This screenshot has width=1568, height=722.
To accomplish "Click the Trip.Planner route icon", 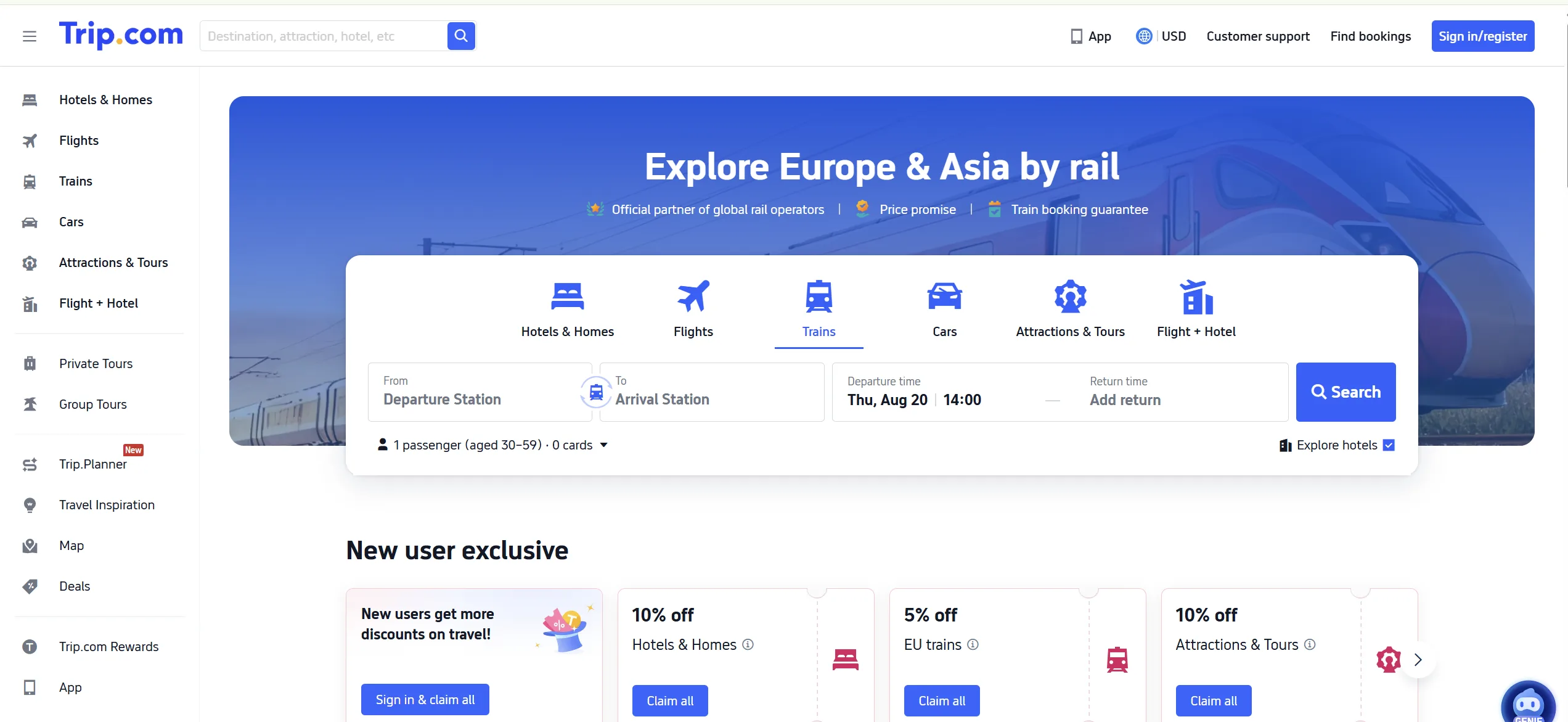I will (30, 464).
